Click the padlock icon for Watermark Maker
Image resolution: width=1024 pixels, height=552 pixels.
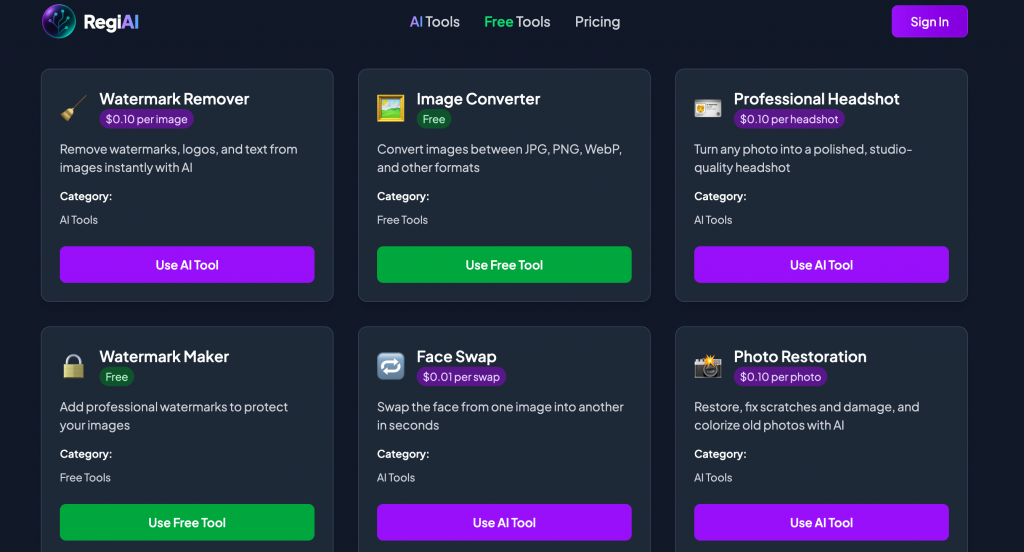point(73,366)
